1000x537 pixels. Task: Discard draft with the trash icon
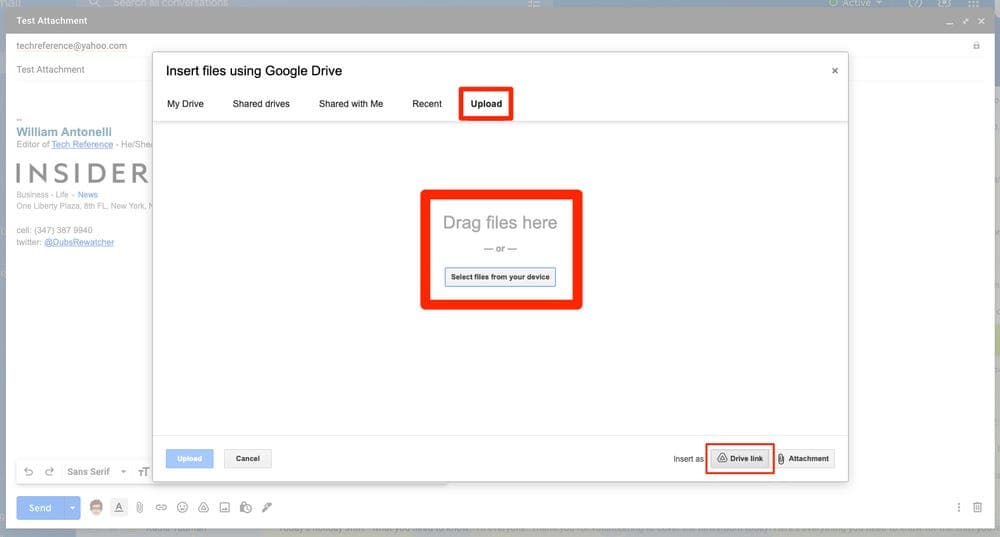(x=977, y=507)
